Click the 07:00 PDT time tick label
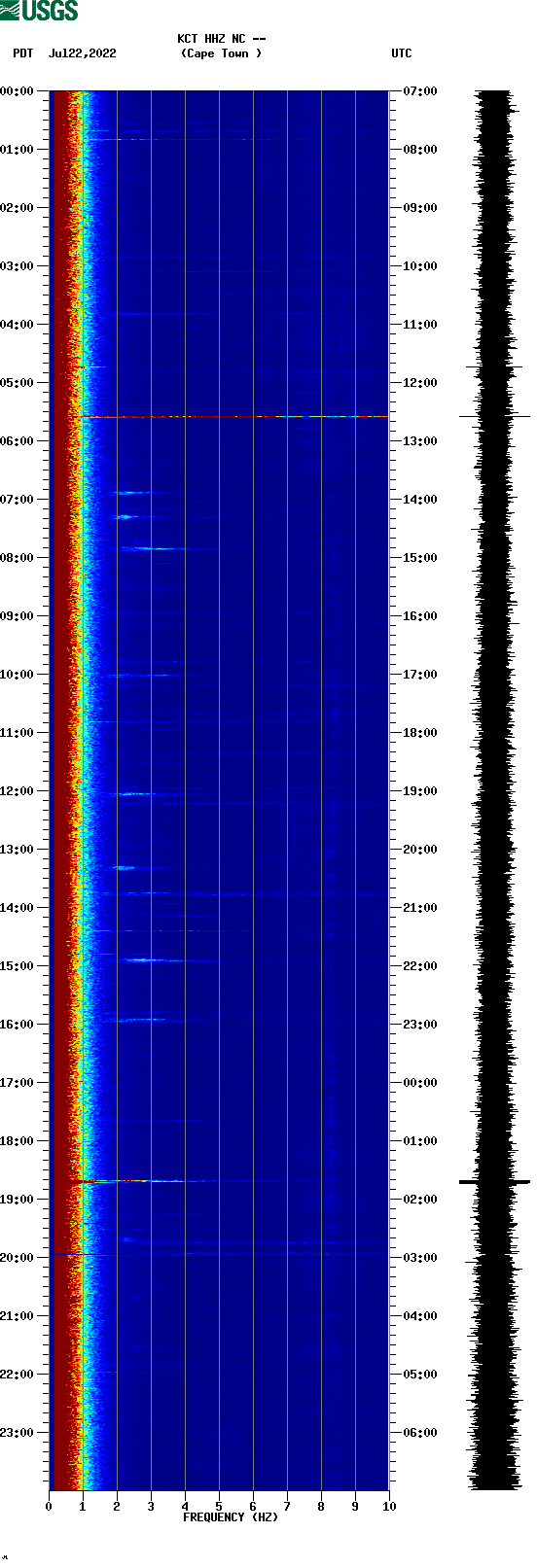 [18, 500]
